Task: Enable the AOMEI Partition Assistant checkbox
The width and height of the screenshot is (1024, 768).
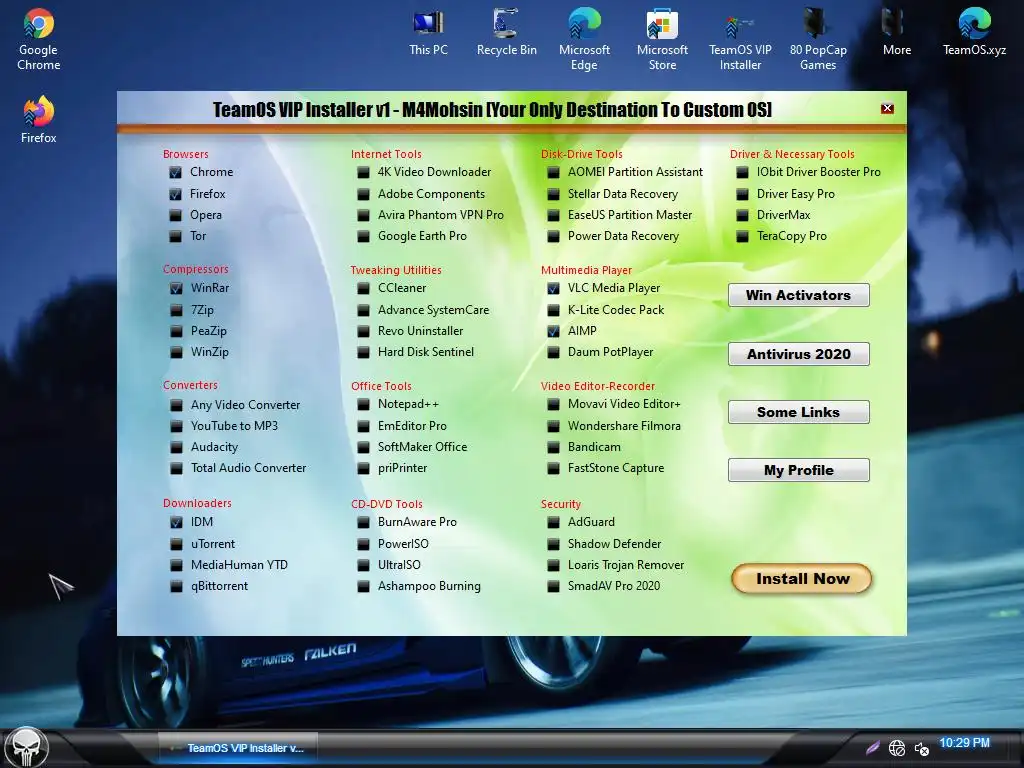Action: 553,172
